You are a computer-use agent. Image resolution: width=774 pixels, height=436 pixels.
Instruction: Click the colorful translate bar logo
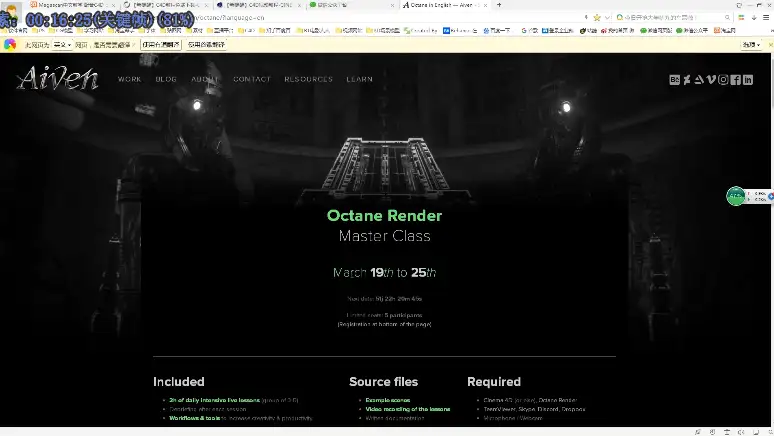[x=10, y=44]
